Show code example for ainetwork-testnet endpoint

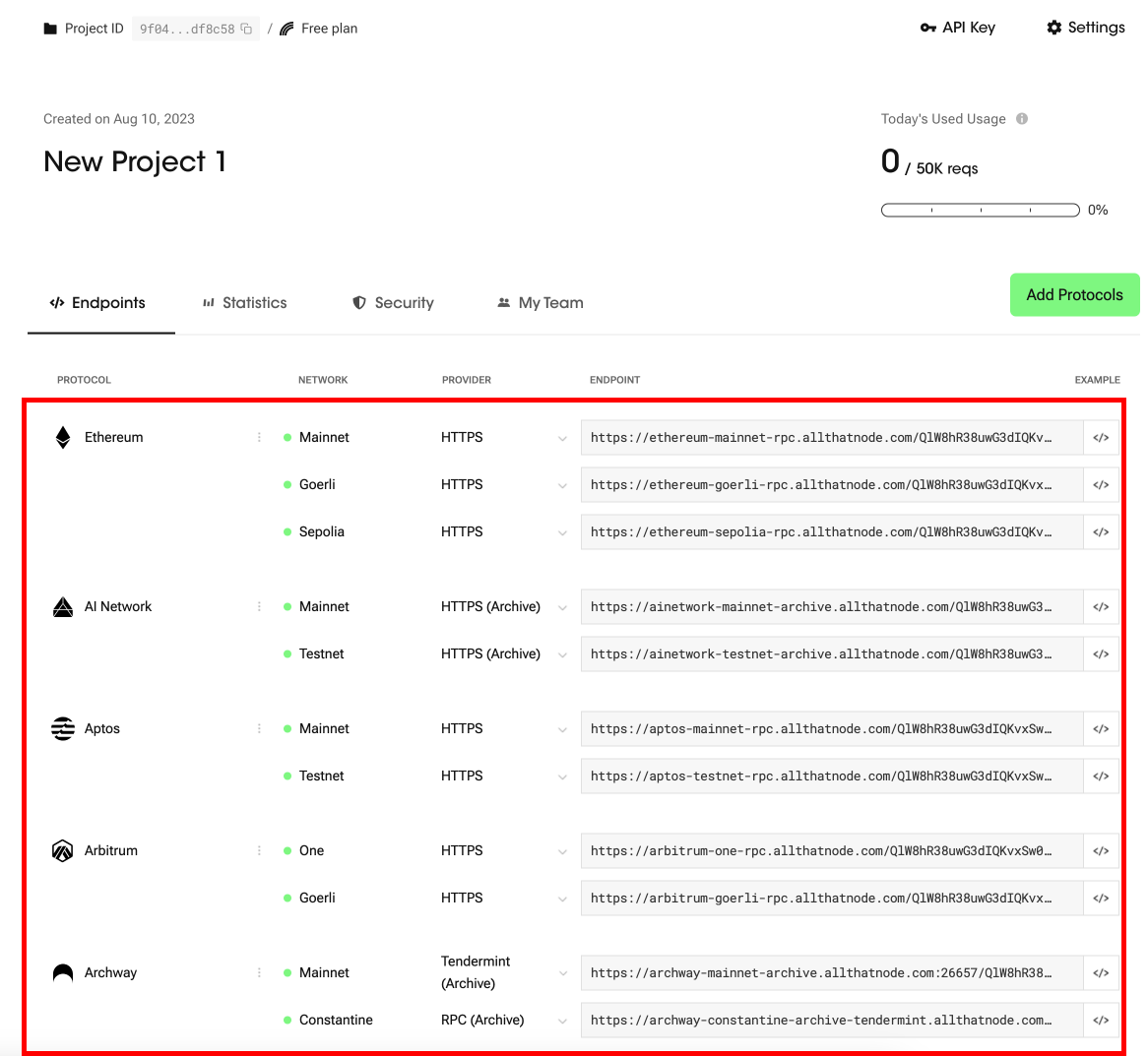tap(1101, 654)
